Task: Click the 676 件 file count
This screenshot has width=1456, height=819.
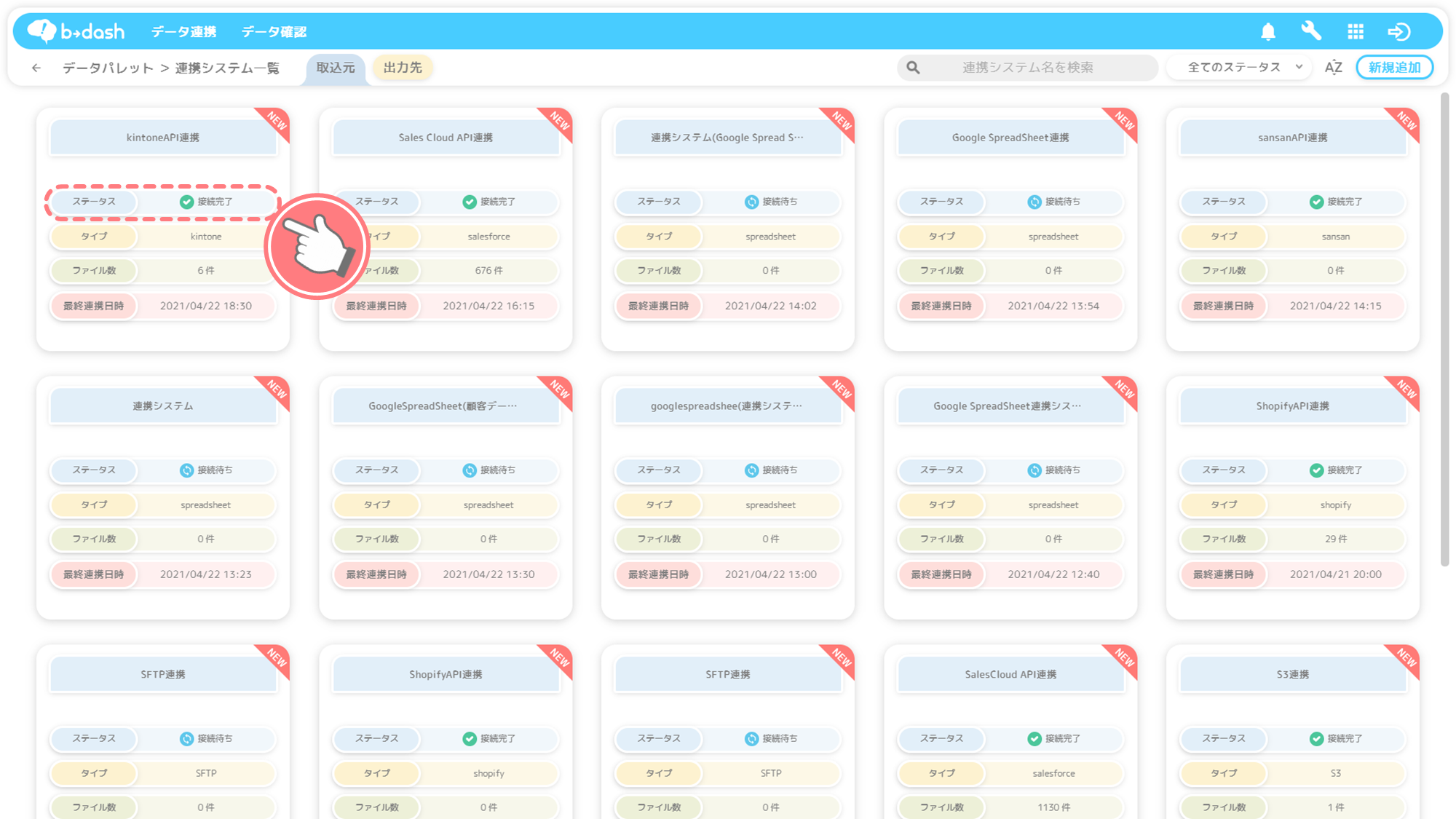Action: coord(488,271)
